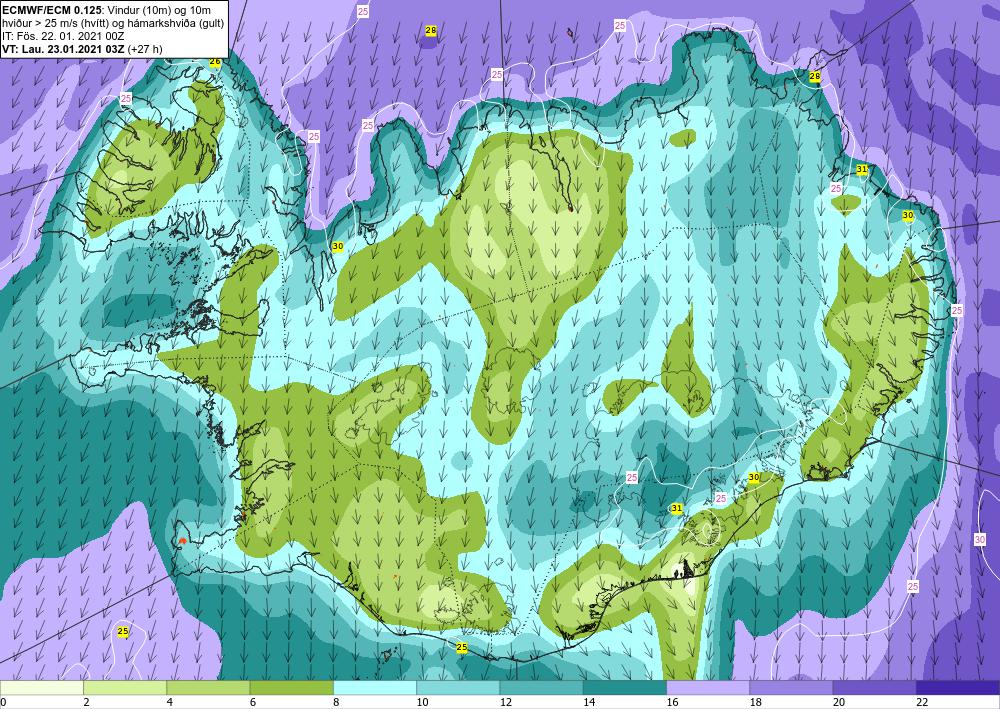The height and width of the screenshot is (709, 1000).
Task: Select the yellow 28 label on the northeast coast
Action: coord(814,77)
